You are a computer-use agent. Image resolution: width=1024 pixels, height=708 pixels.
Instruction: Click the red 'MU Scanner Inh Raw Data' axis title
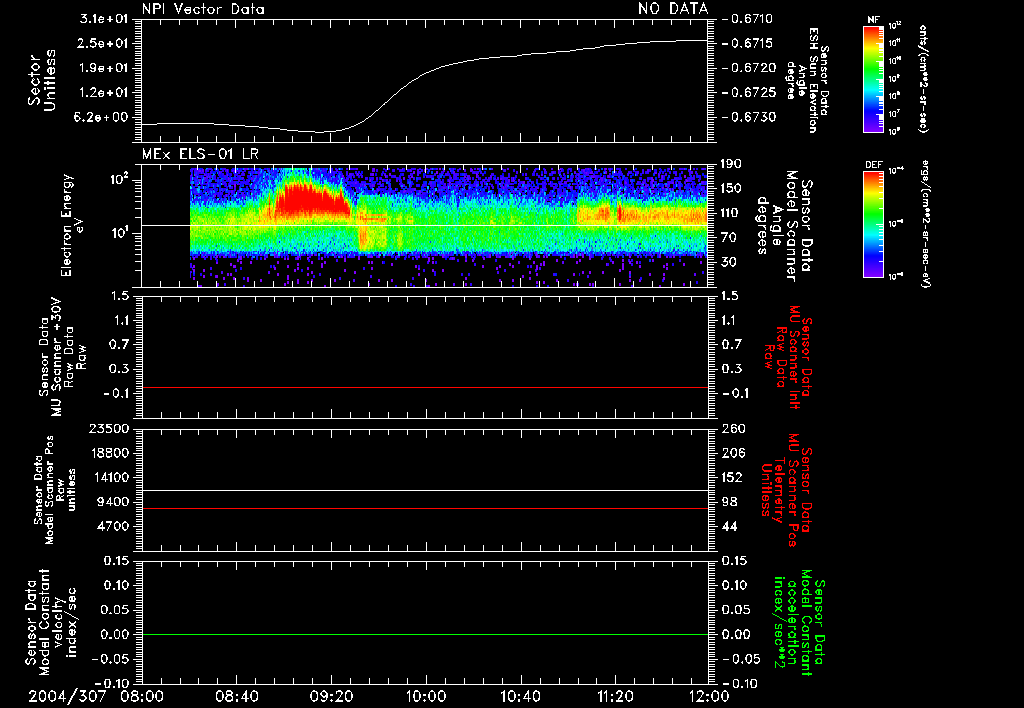(790, 357)
